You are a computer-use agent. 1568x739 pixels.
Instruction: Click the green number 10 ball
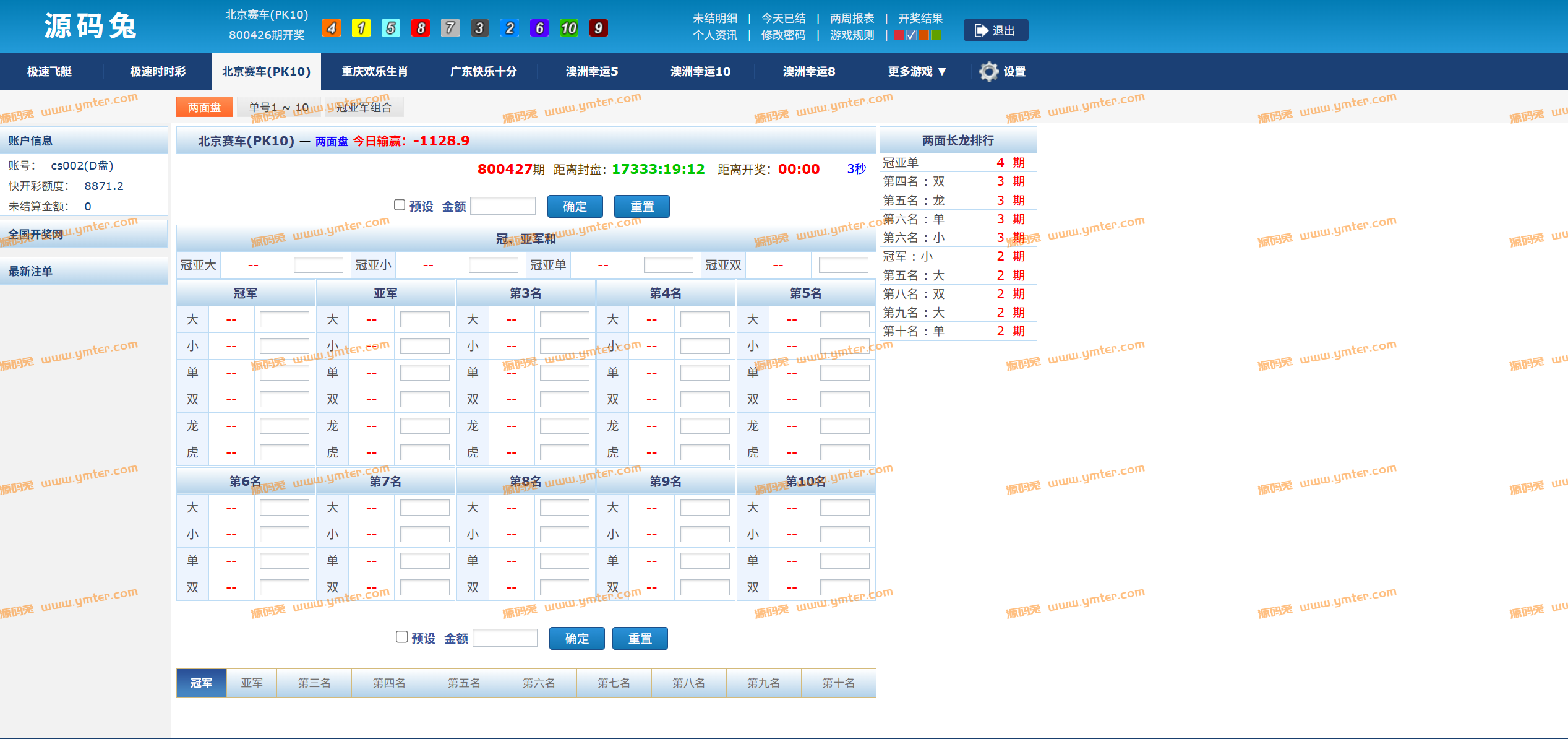click(568, 28)
